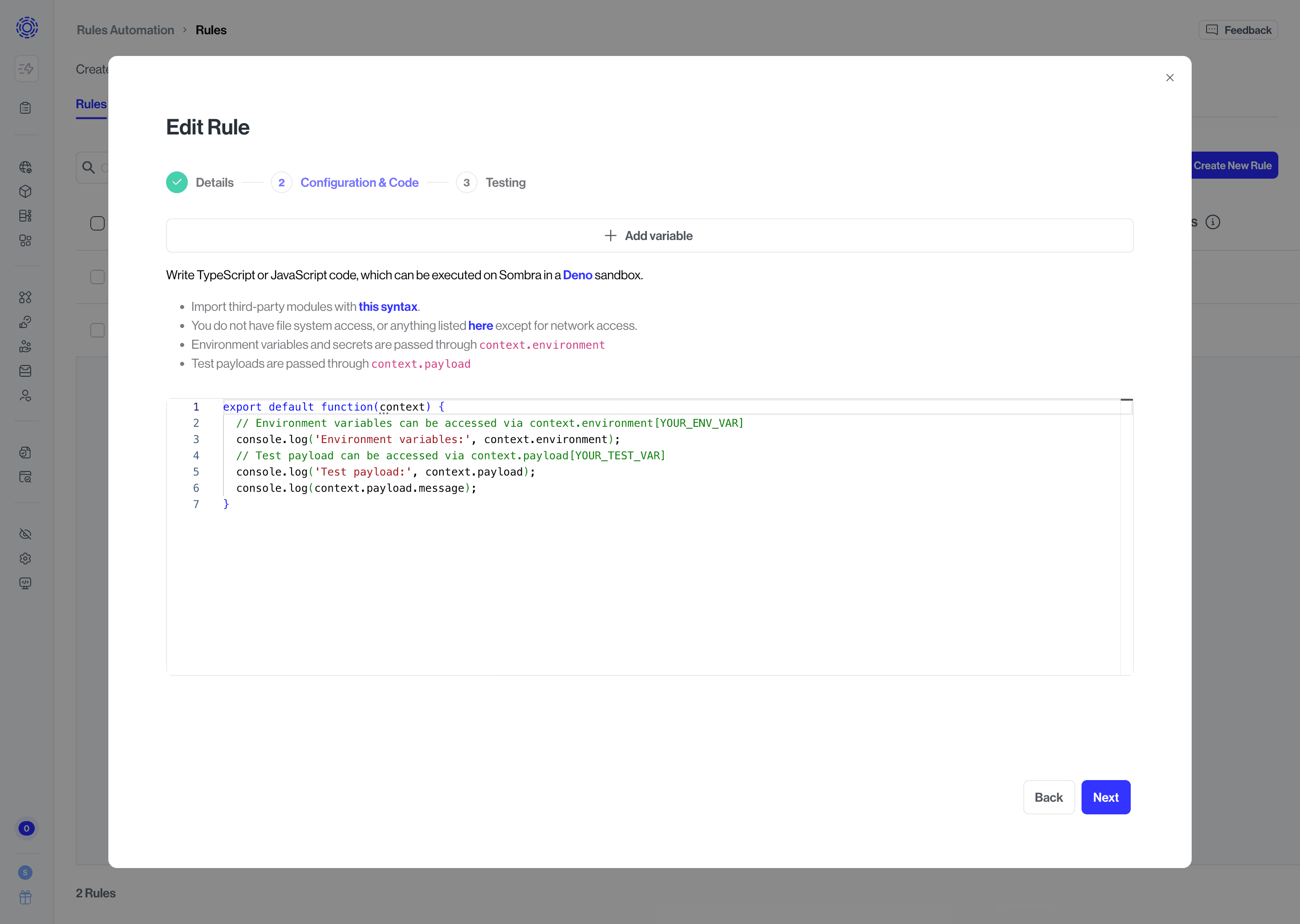Click the comment line about context.environment[YOUR_ENV_VAR]
1300x924 pixels.
coord(489,423)
